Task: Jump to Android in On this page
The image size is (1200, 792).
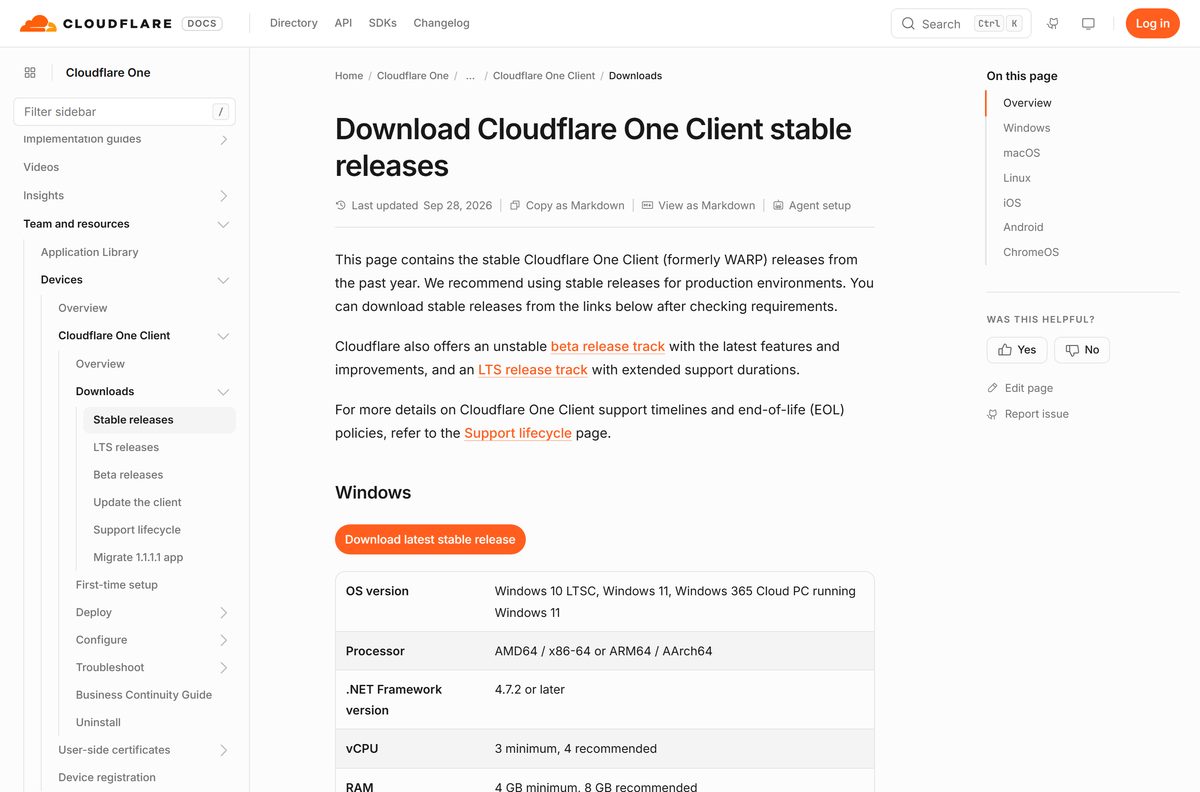Action: tap(1023, 227)
